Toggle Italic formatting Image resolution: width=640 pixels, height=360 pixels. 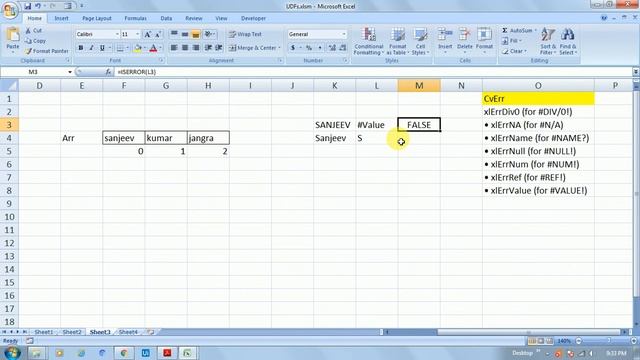91,48
